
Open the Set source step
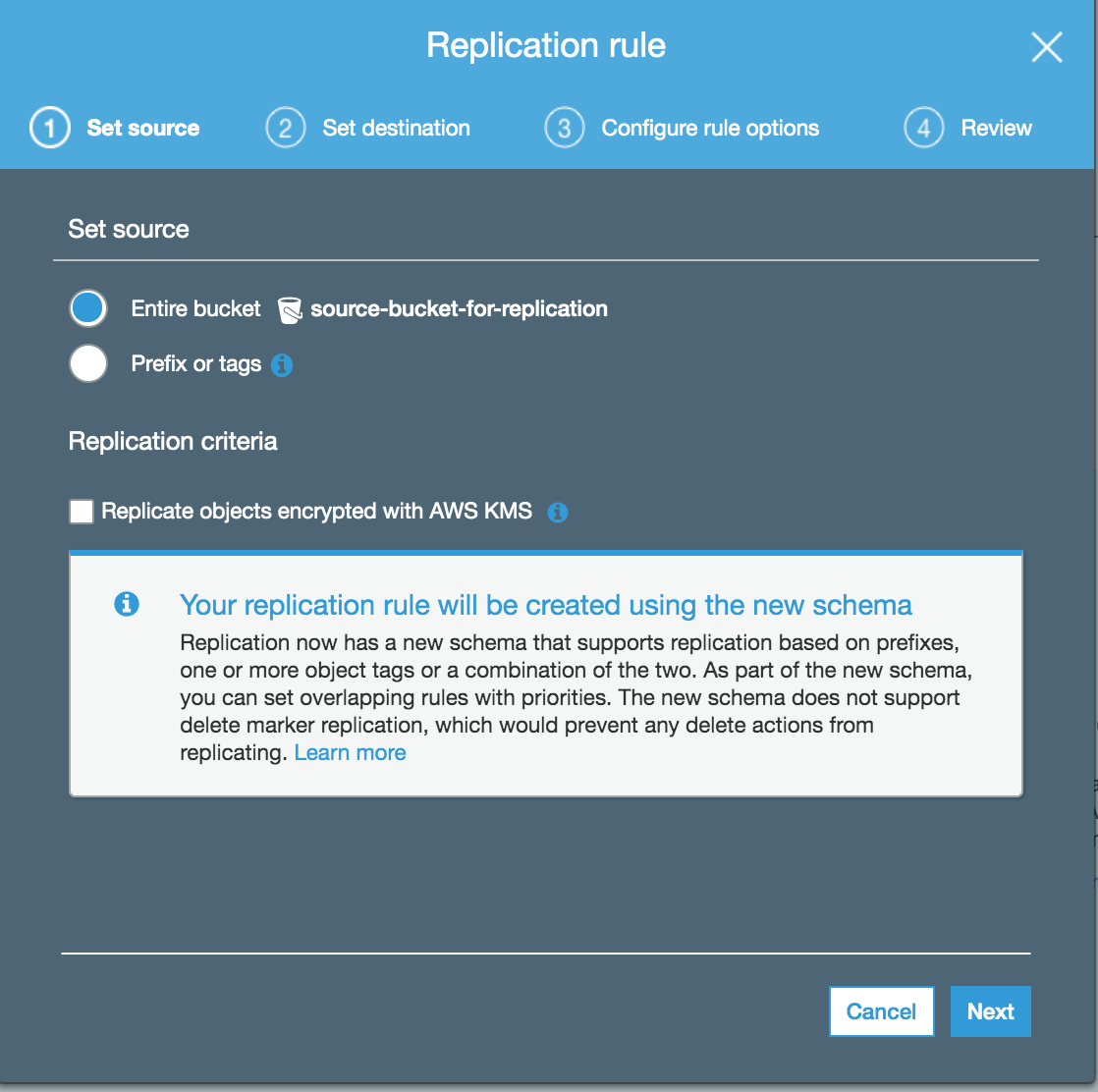pyautogui.click(x=143, y=128)
